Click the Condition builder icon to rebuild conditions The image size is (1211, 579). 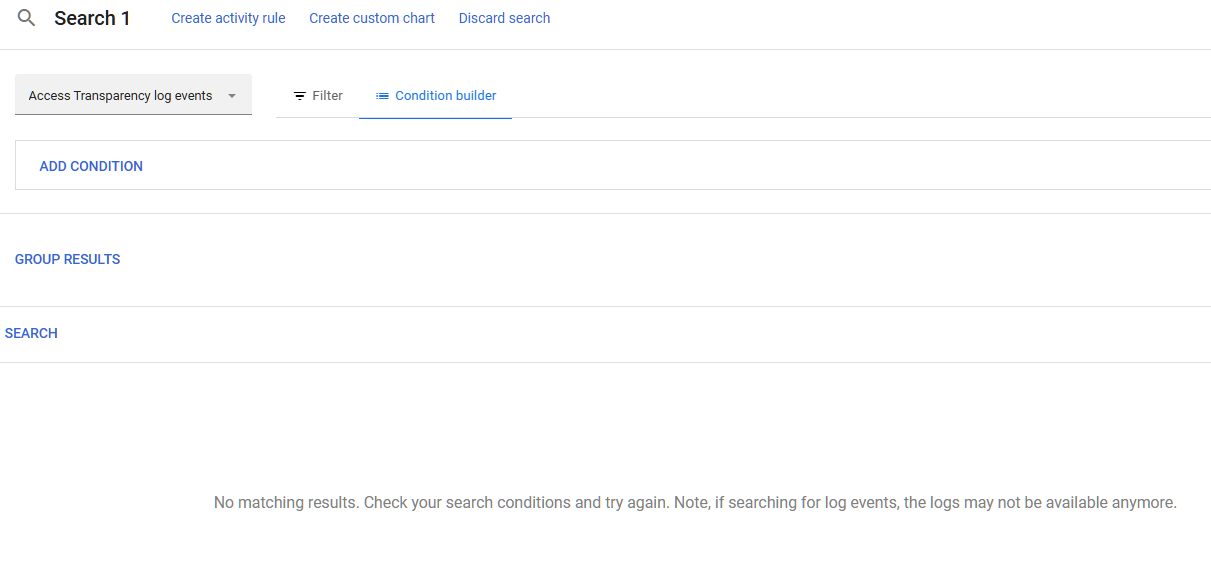382,95
